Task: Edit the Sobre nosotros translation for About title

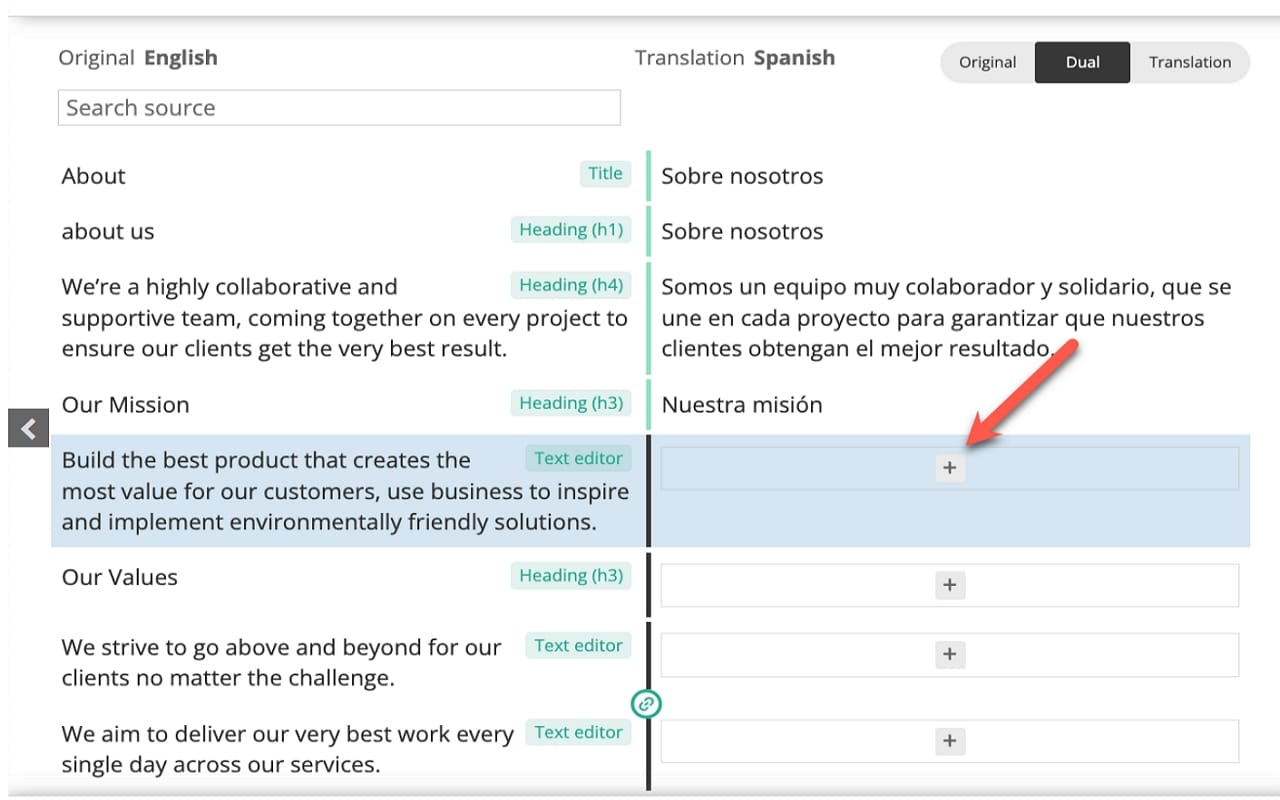Action: pyautogui.click(x=742, y=176)
